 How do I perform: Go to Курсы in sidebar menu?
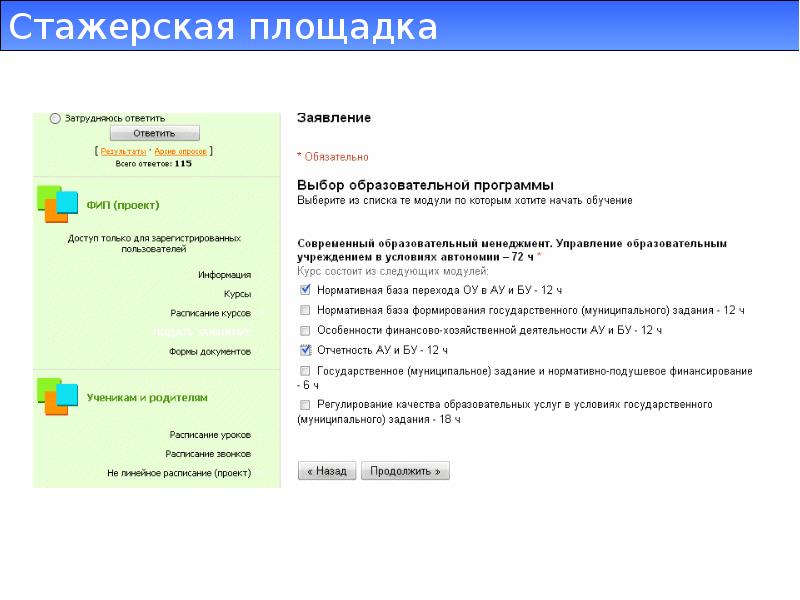coord(237,294)
